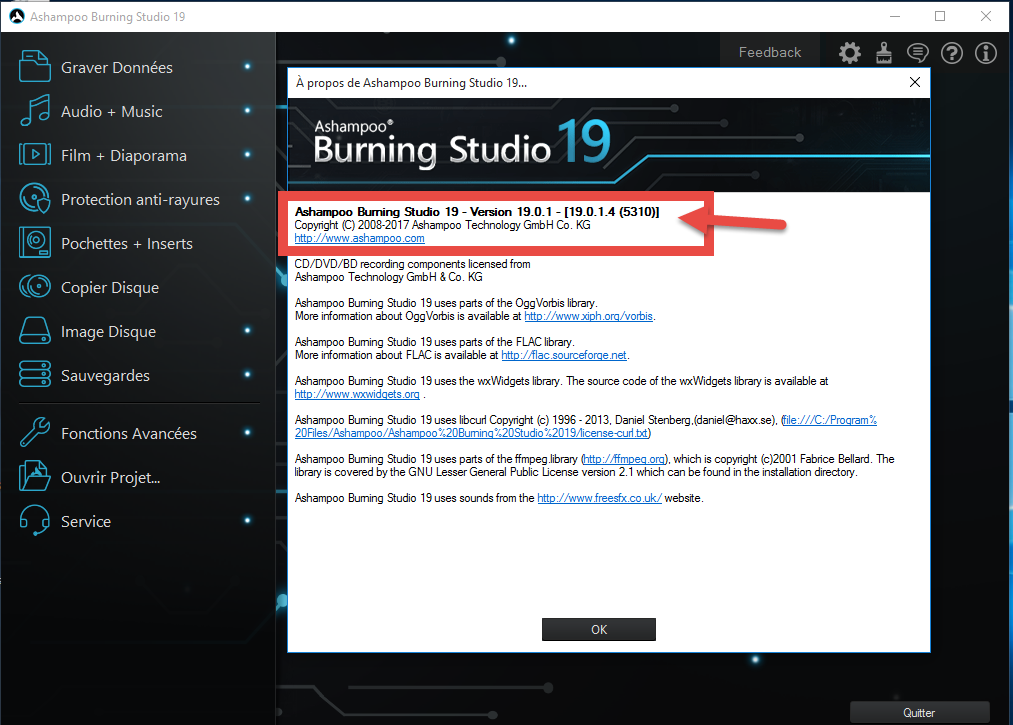Open the xiph.org/vorbis link
The height and width of the screenshot is (725, 1013).
588,316
